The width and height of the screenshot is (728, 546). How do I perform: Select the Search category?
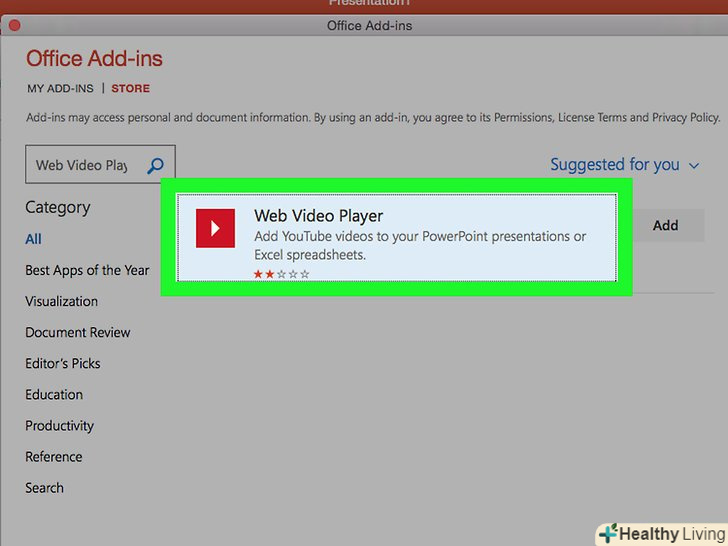pyautogui.click(x=45, y=488)
